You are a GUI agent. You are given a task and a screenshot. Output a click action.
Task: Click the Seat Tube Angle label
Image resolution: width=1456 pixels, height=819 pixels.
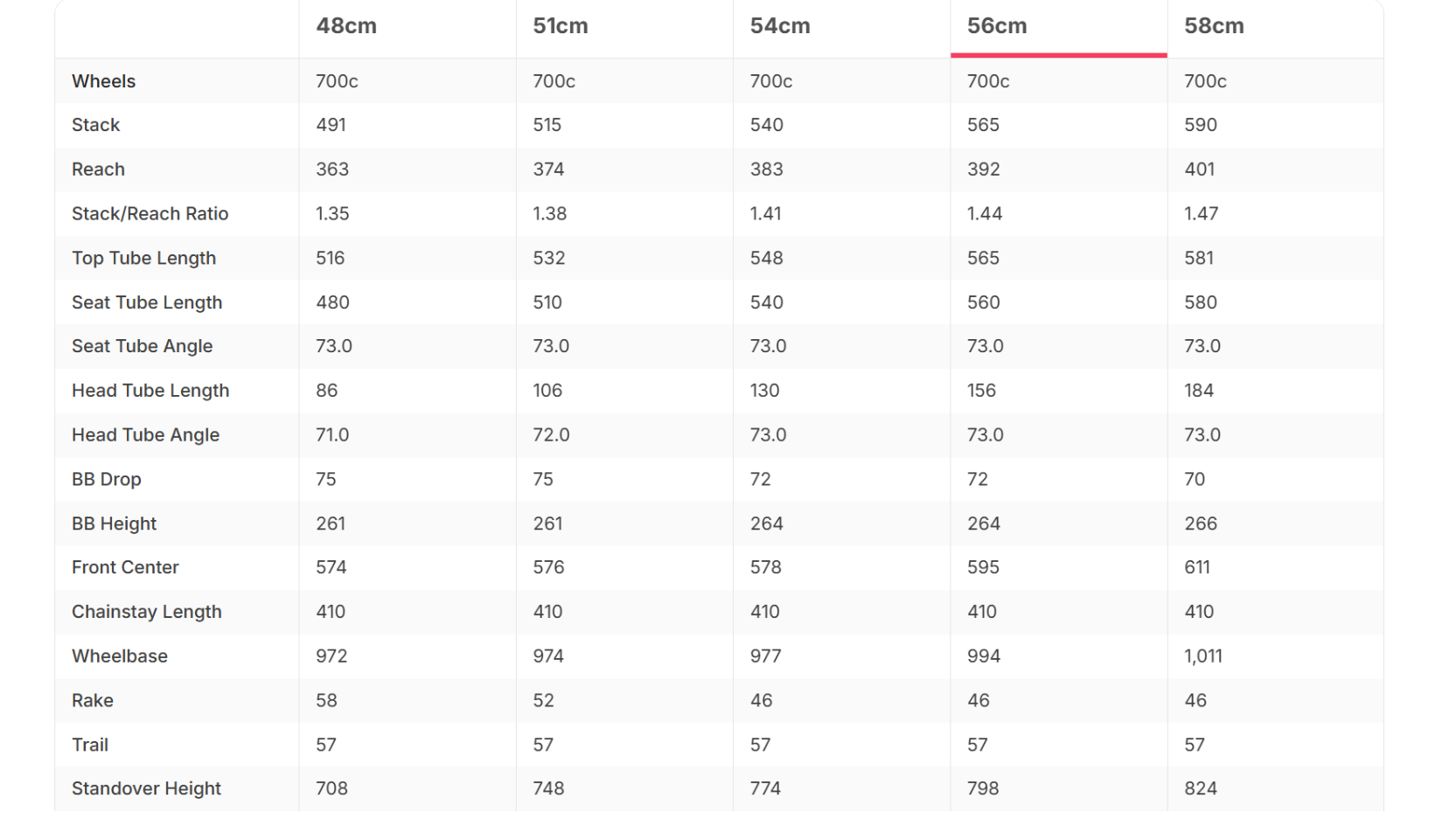coord(142,346)
